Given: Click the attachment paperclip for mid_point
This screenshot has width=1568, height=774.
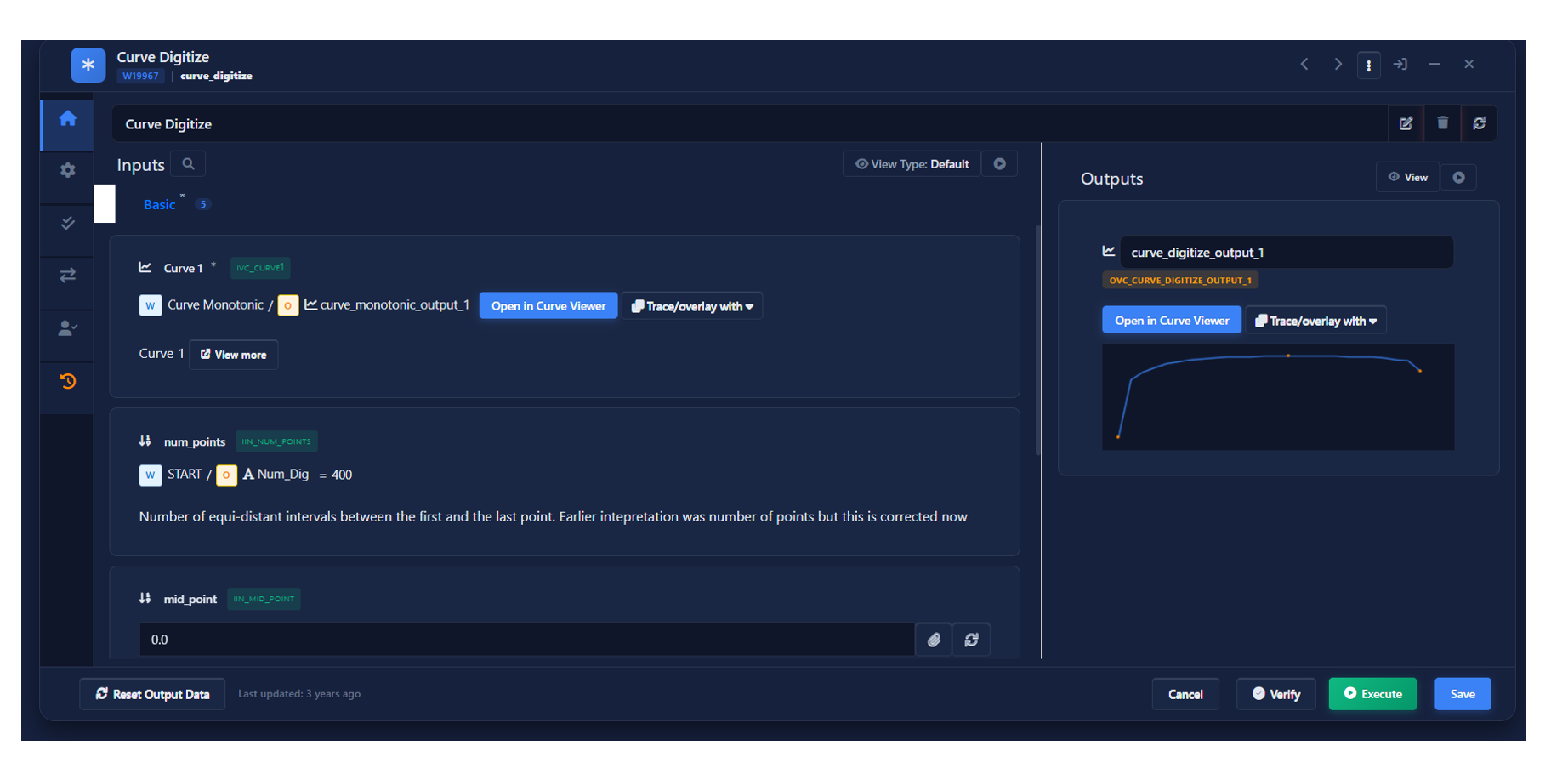Looking at the screenshot, I should pos(934,640).
